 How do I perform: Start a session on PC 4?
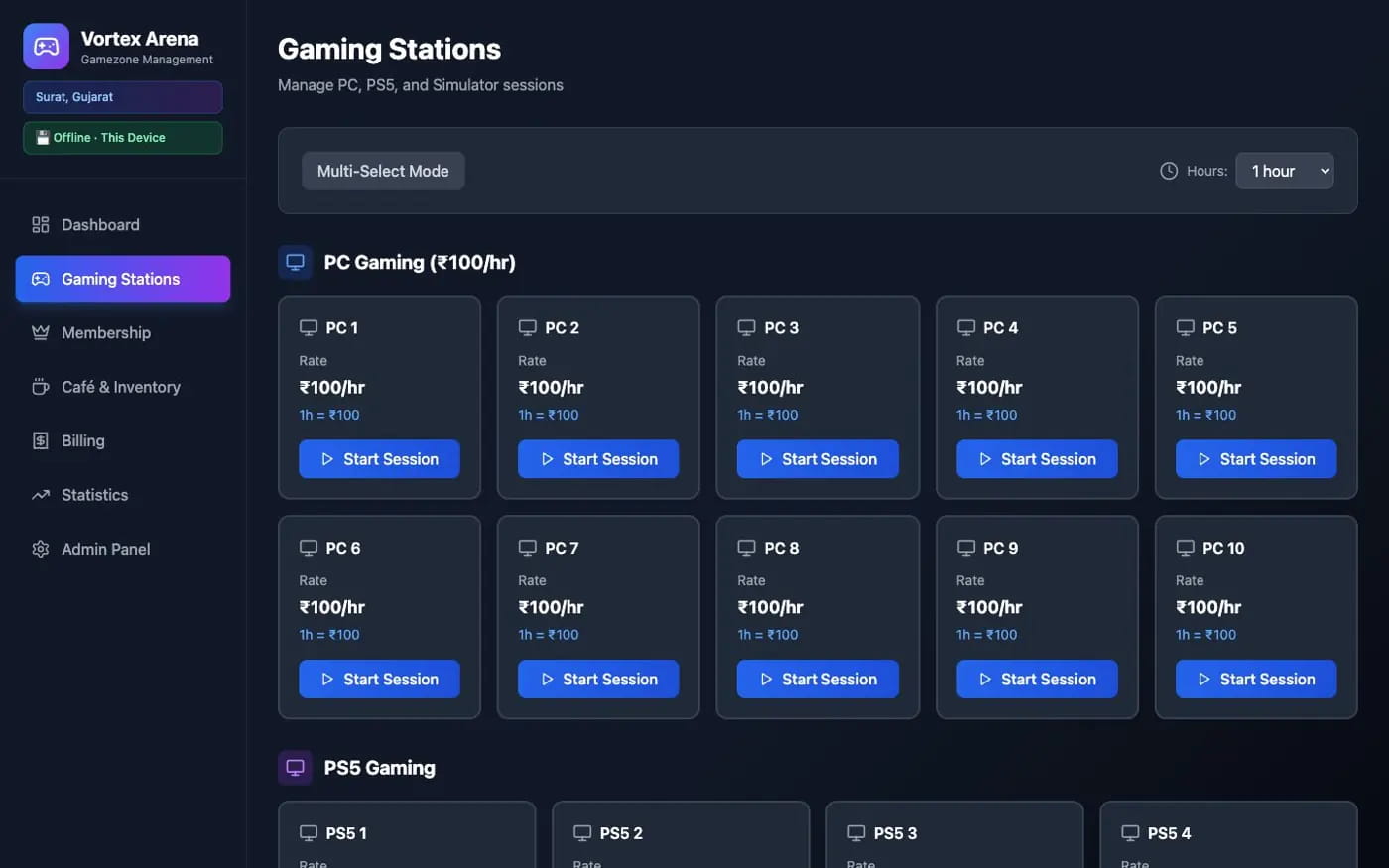pyautogui.click(x=1037, y=459)
